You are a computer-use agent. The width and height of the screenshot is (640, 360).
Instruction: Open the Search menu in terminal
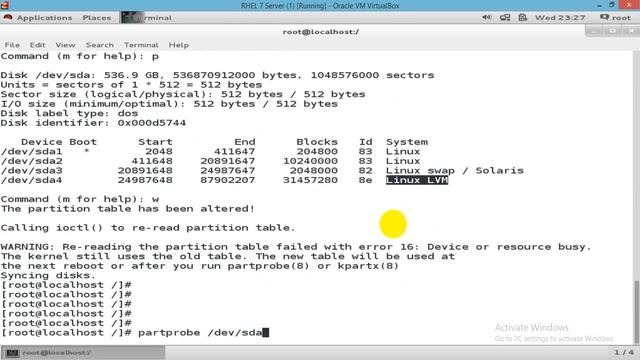100,45
